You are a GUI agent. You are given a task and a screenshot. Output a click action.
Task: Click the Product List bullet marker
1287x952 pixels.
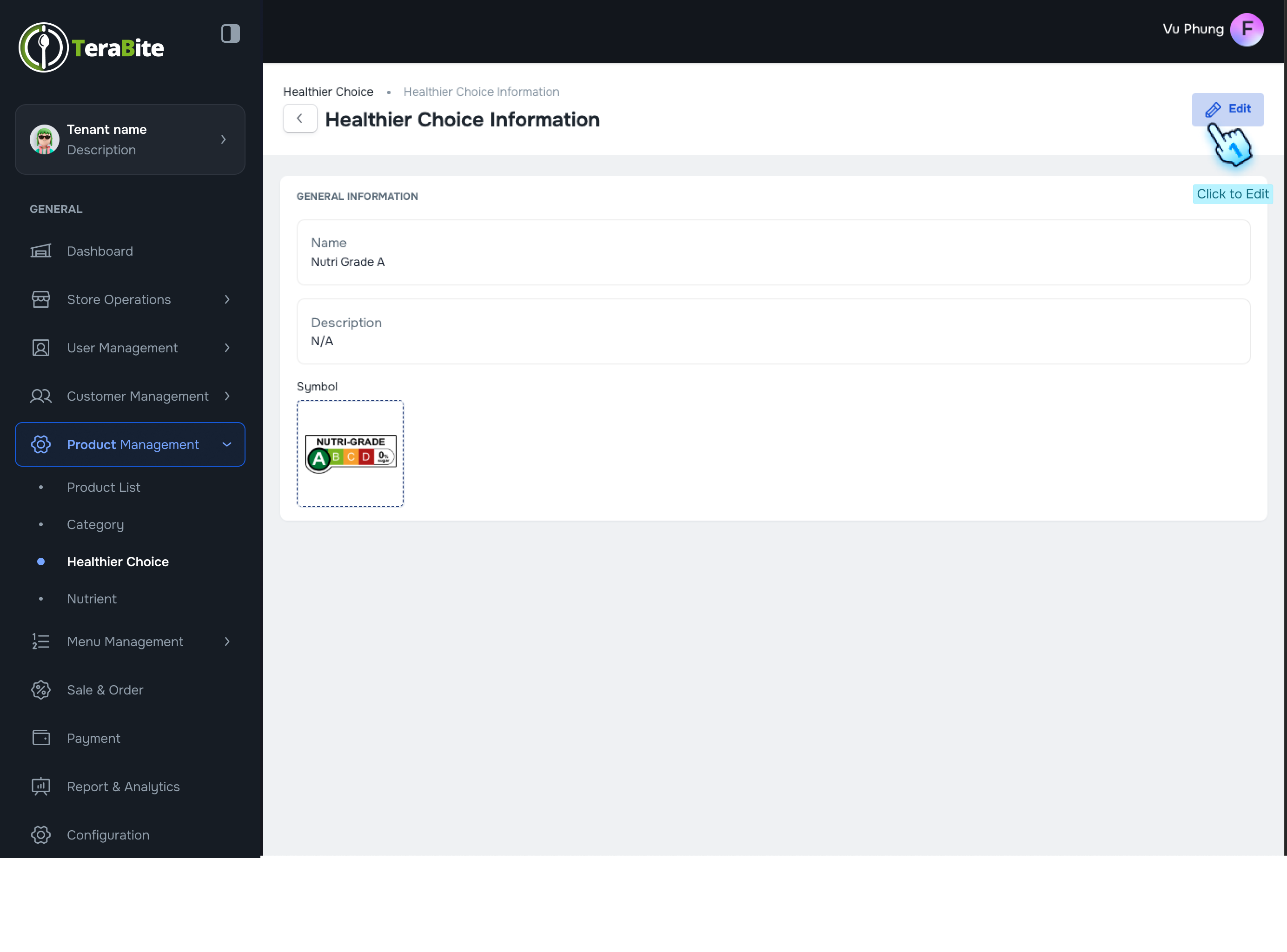(40, 487)
